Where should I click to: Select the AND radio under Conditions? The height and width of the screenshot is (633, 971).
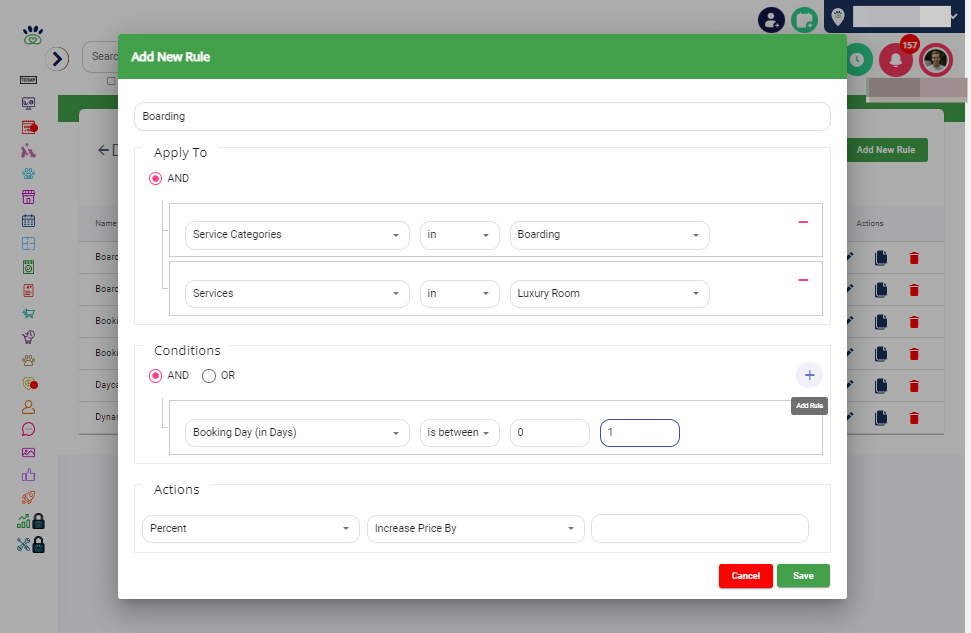coord(155,375)
